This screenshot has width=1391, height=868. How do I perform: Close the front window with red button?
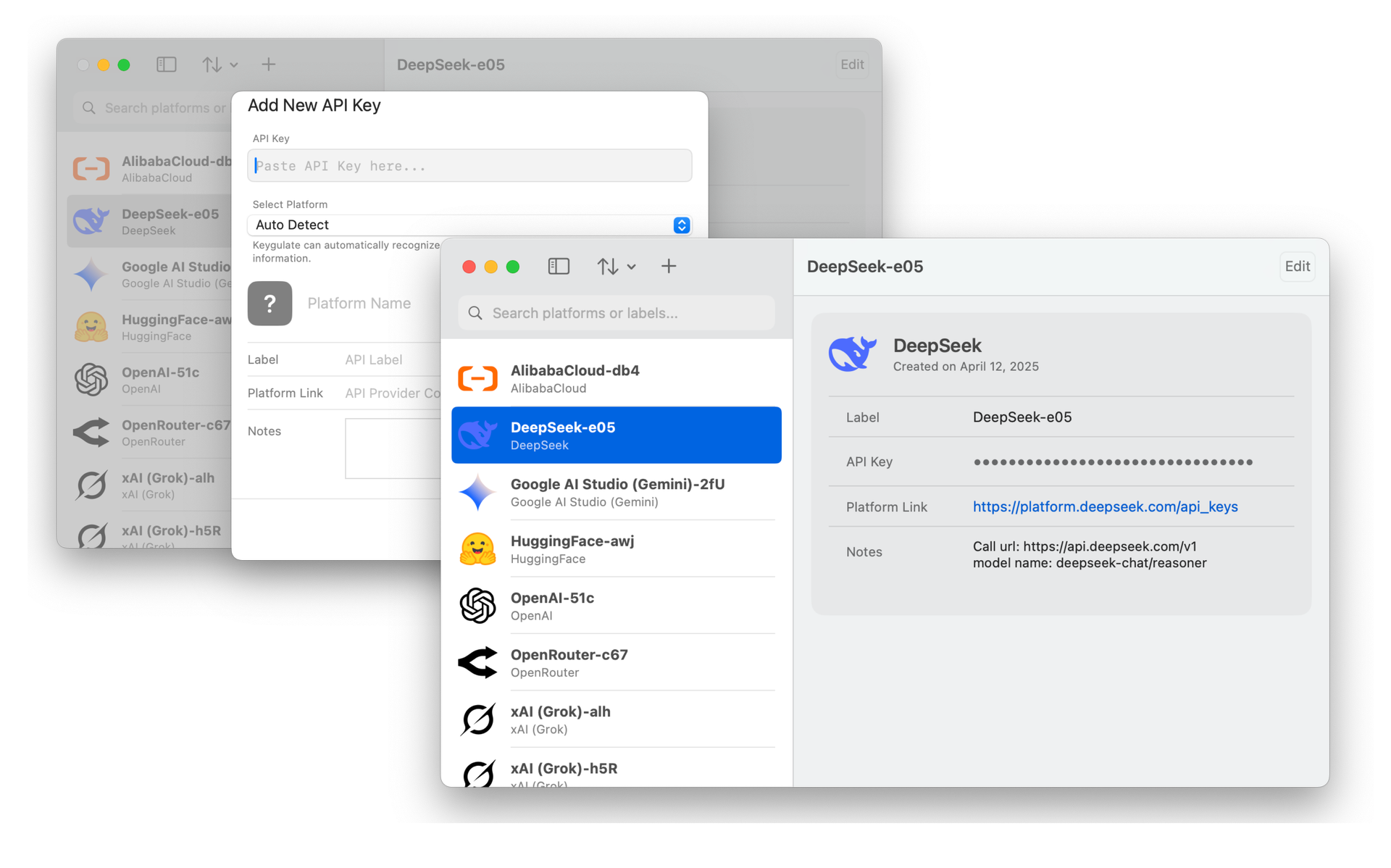click(469, 267)
